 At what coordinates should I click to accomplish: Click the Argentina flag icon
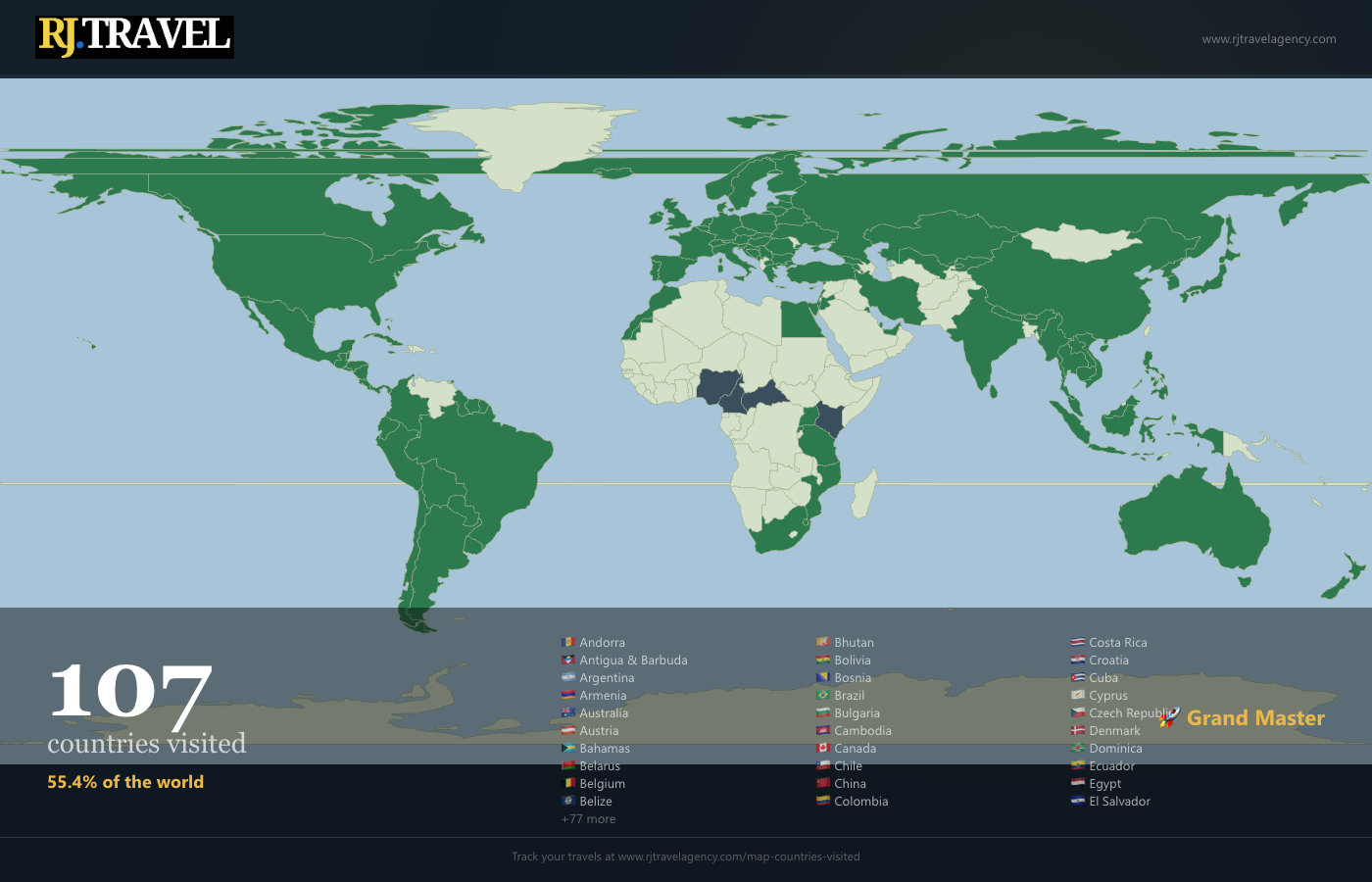(x=567, y=678)
